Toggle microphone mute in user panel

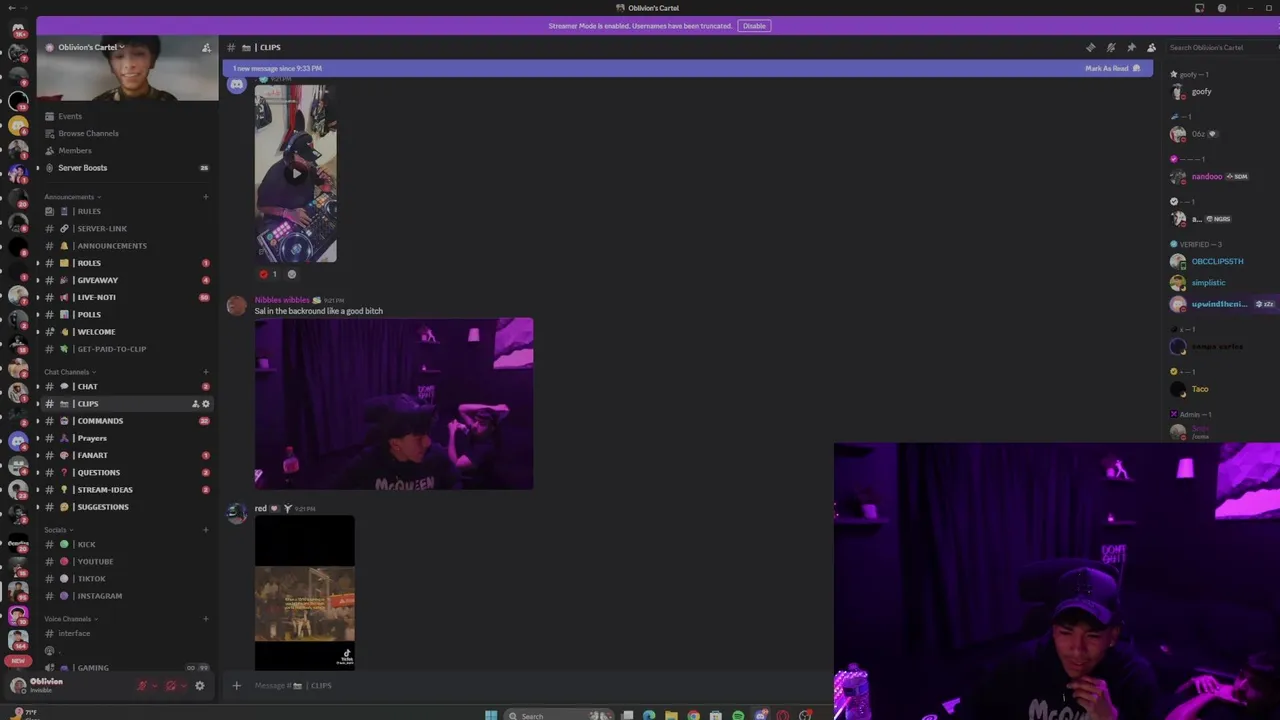[x=142, y=685]
